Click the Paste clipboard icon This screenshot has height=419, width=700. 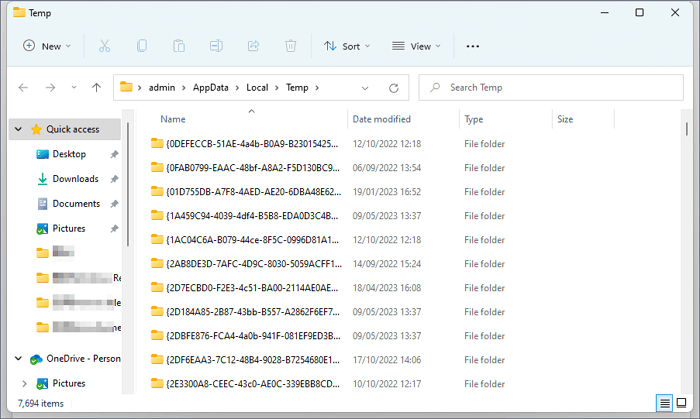click(179, 46)
